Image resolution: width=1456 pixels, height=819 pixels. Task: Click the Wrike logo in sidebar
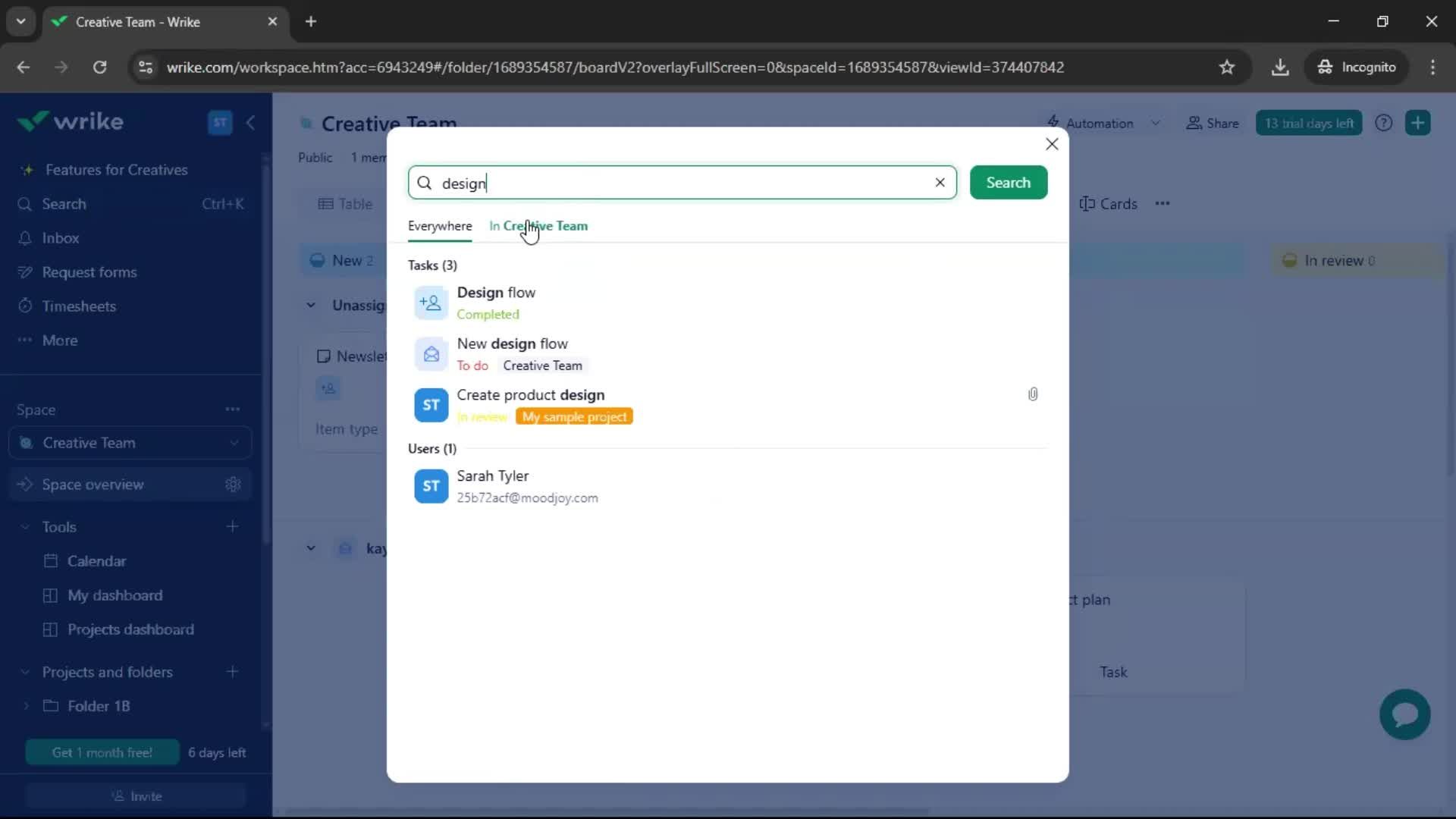pos(71,121)
